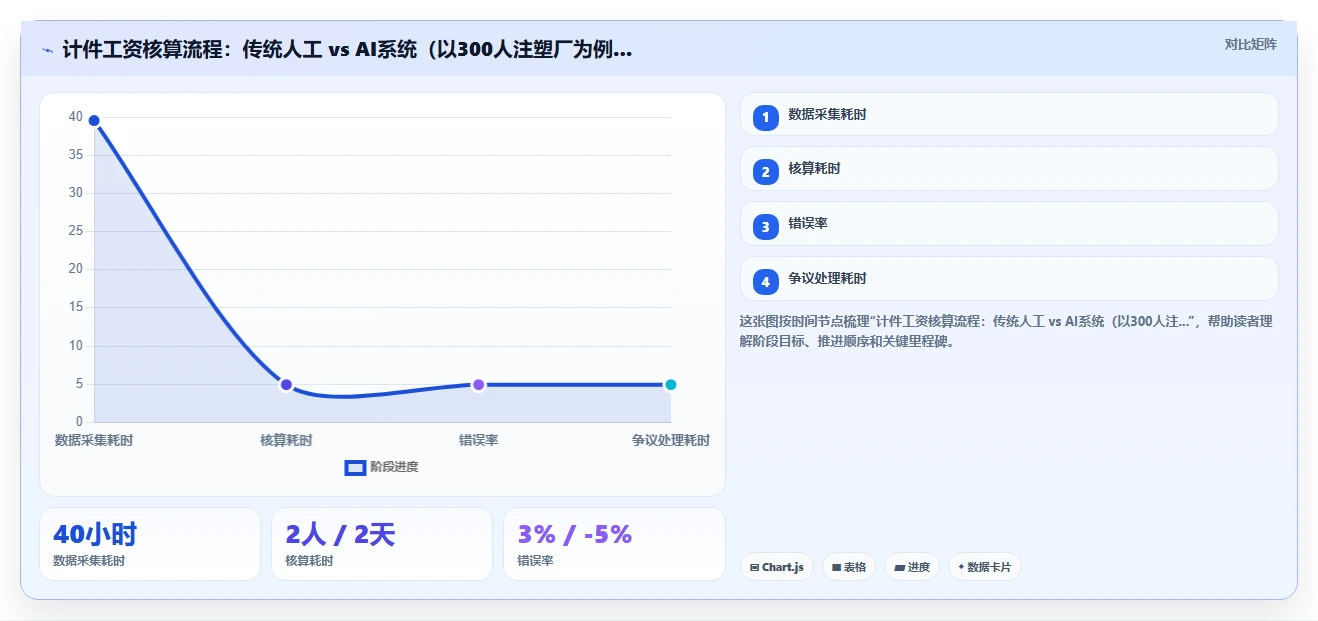Click the 2人 / 2天 stat card
This screenshot has width=1318, height=621.
pos(382,544)
